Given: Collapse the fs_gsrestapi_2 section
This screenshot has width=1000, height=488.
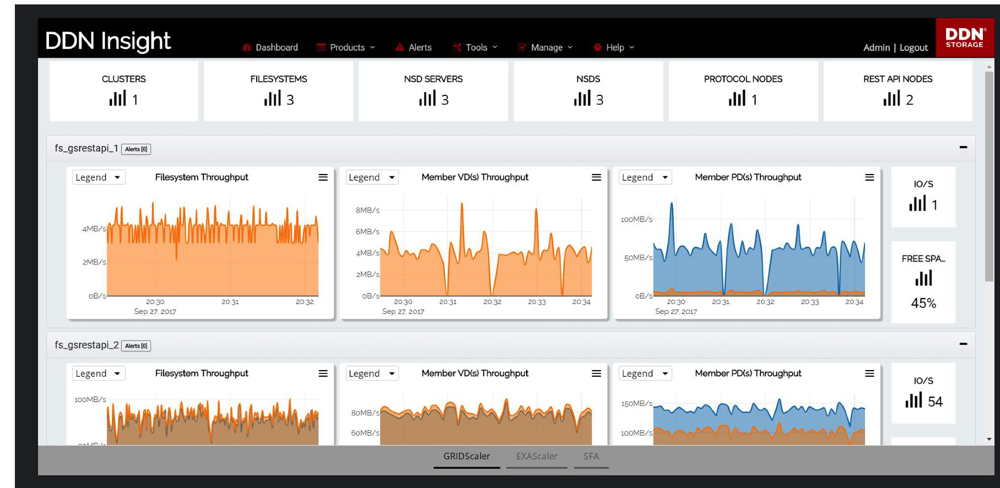Looking at the screenshot, I should click(963, 344).
